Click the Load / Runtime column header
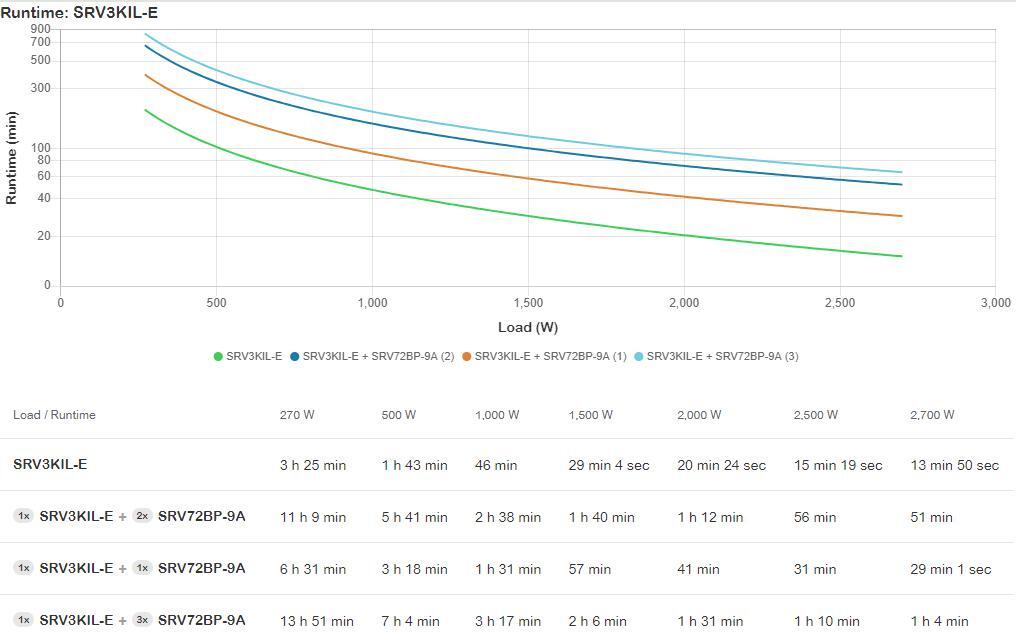 point(54,415)
